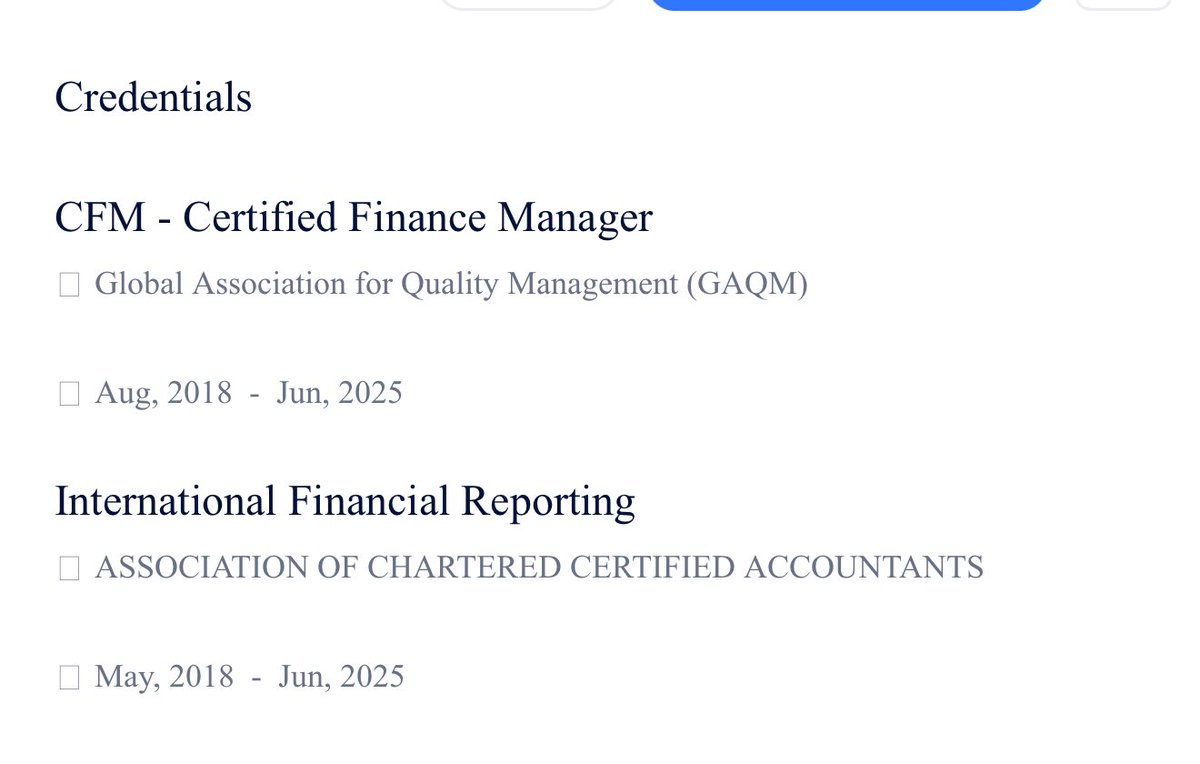Click the dash in the Aug, 2018 date range

[255, 394]
